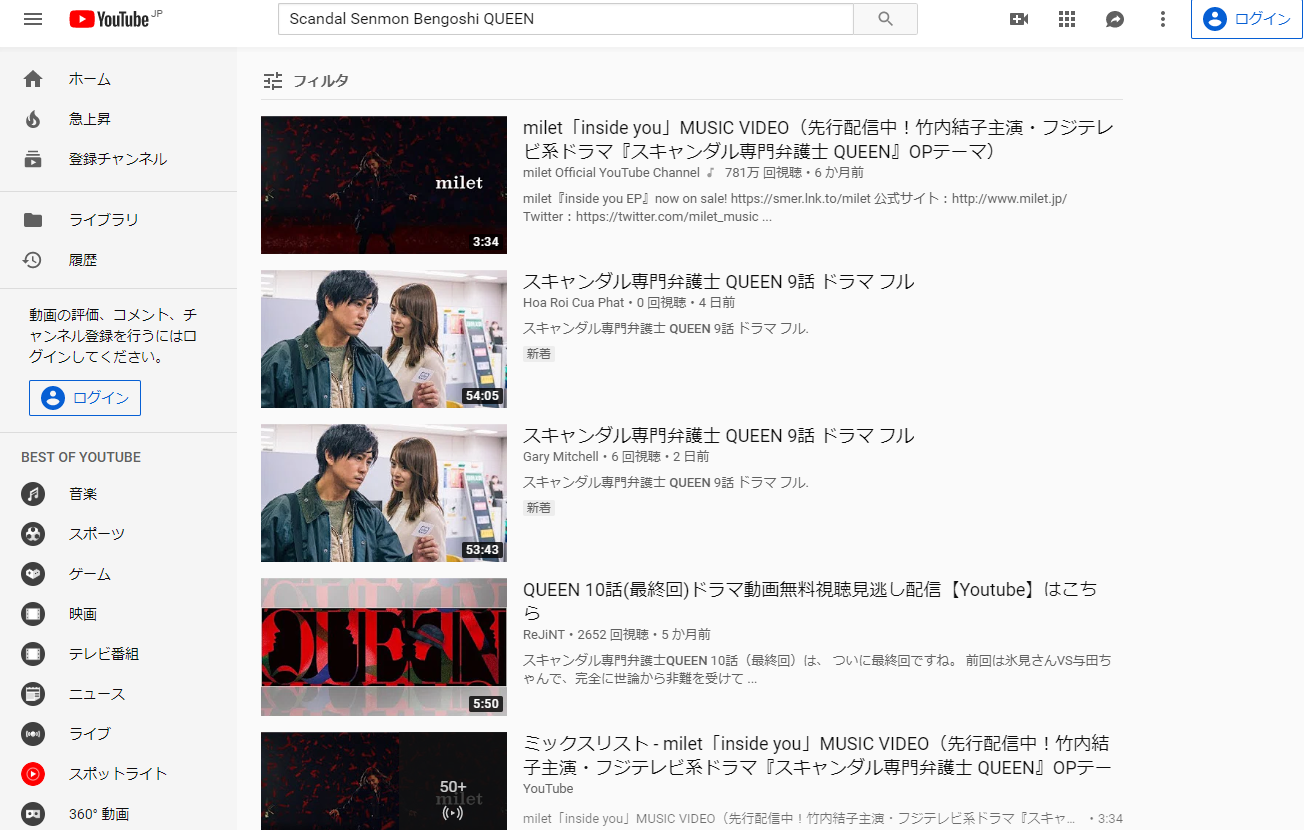
Task: Click the live broadcast icon beside ライブ
Action: coord(33,734)
